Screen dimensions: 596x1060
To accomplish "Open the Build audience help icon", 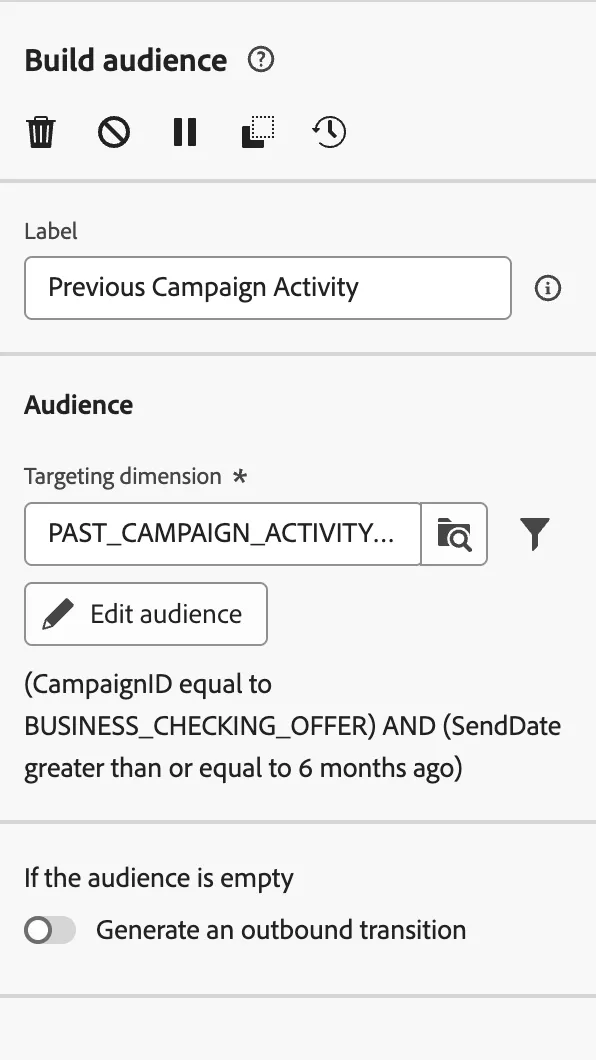I will 261,60.
